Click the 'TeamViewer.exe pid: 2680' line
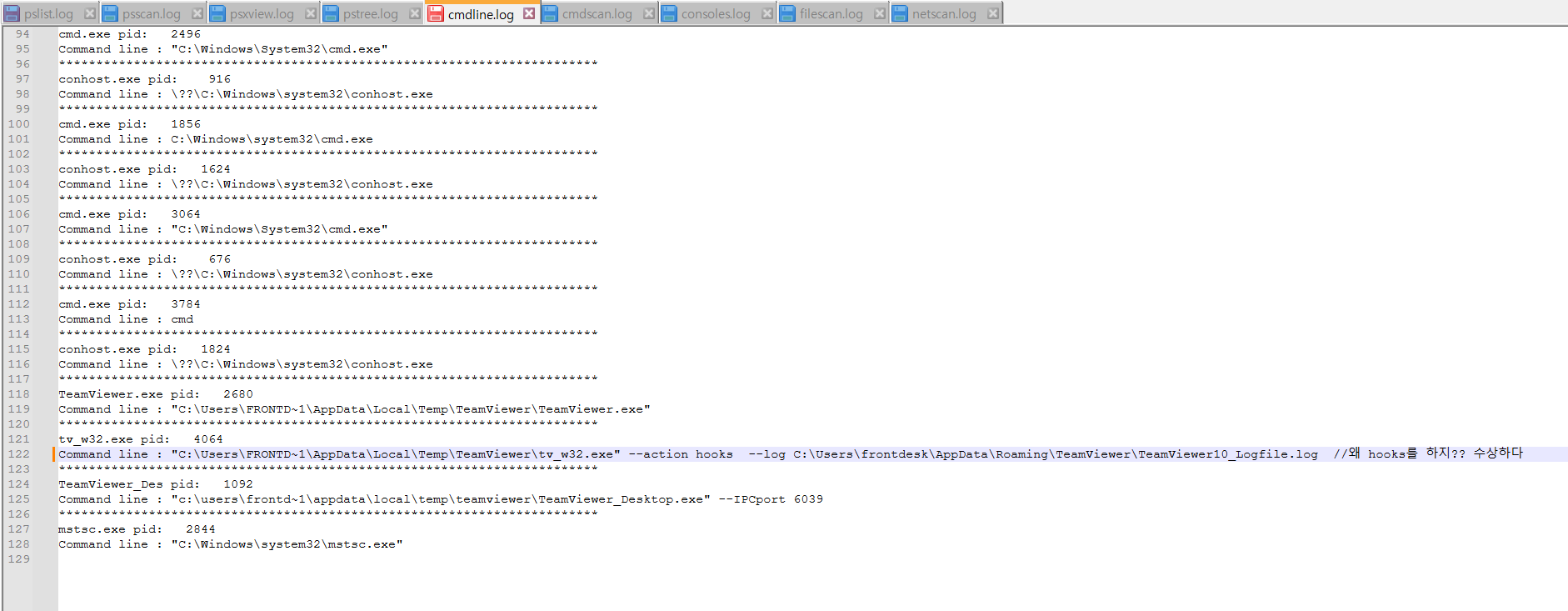This screenshot has width=1568, height=611. [x=156, y=394]
